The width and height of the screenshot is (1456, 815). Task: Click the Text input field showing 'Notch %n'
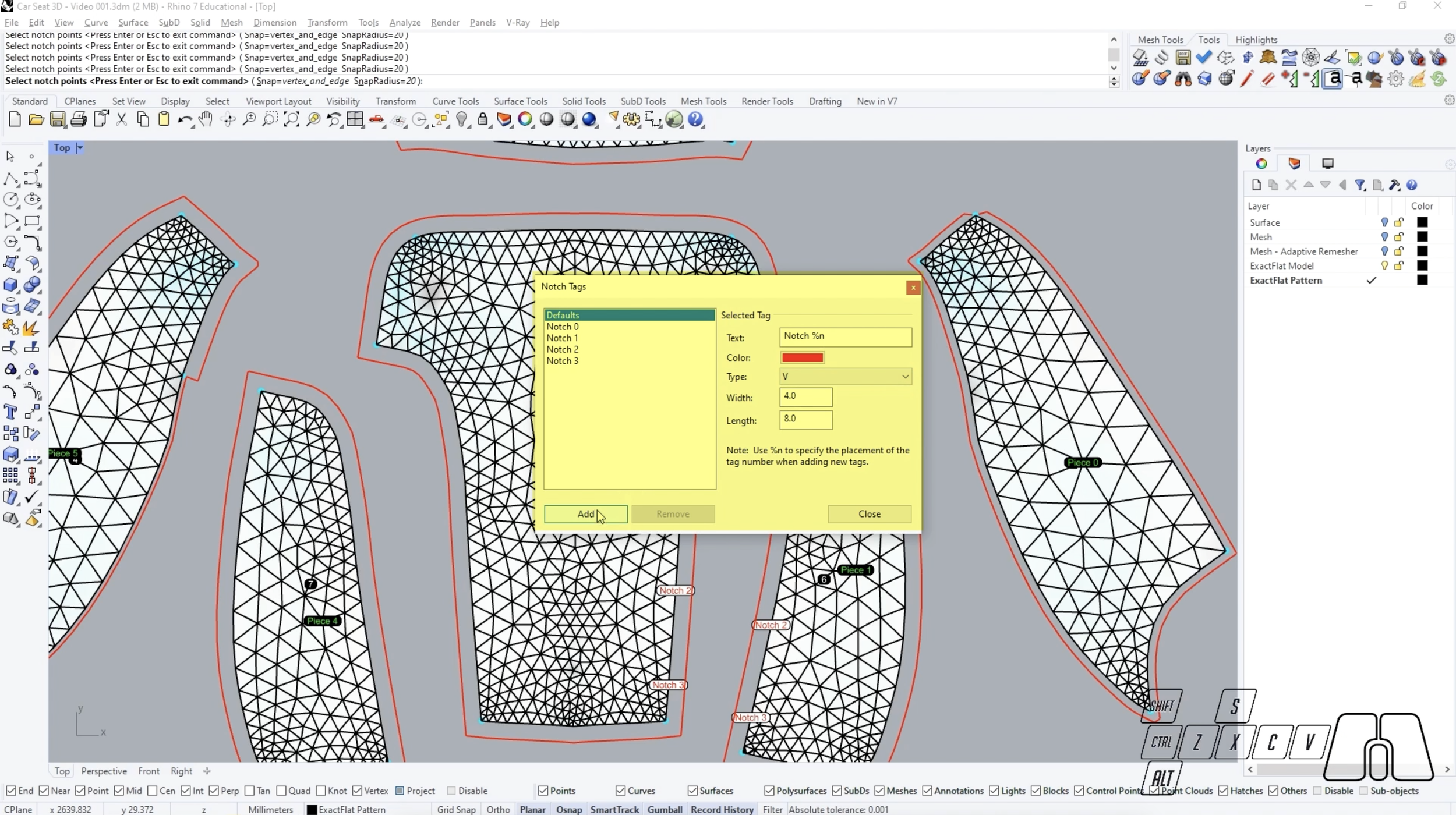coord(846,337)
